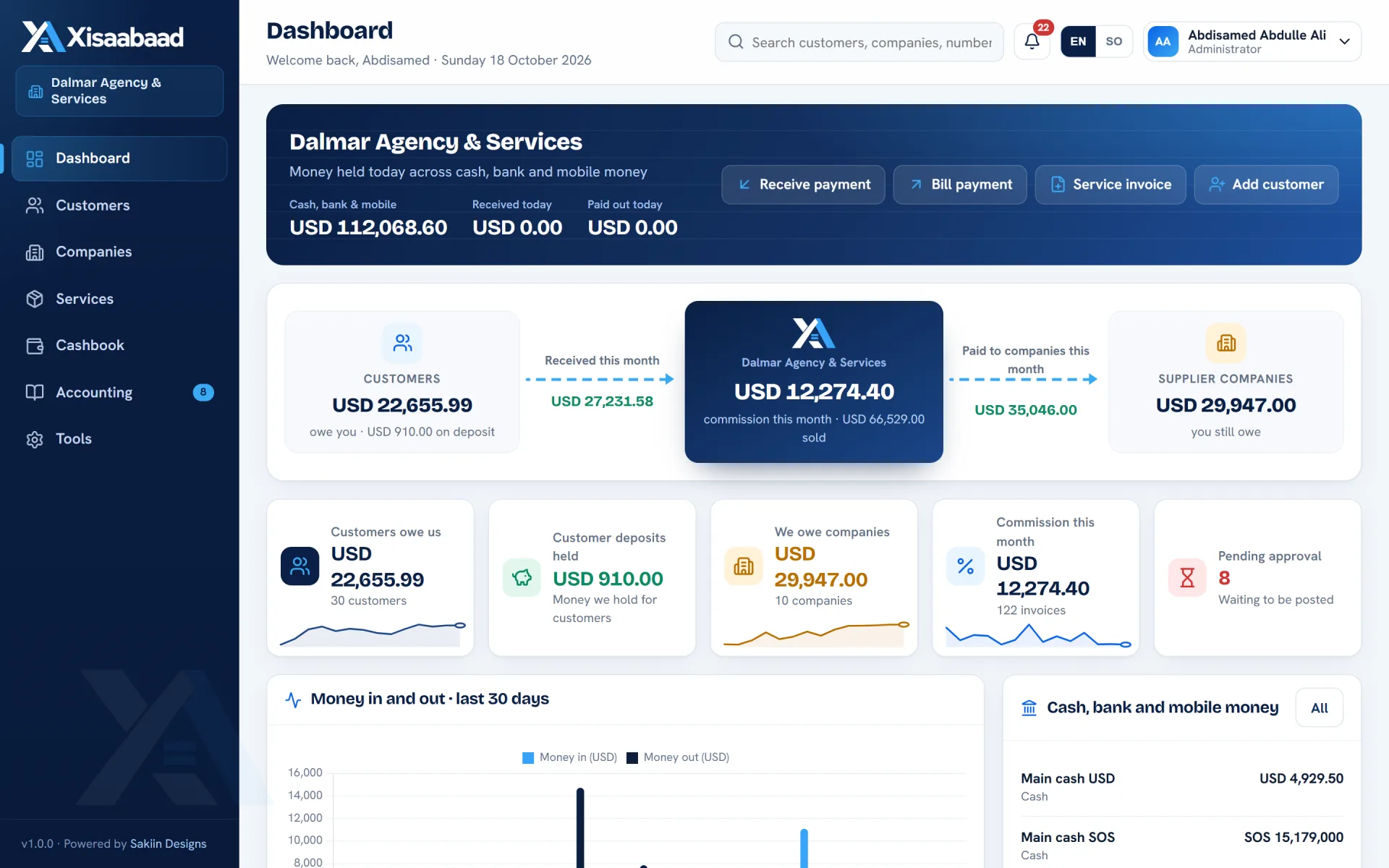1389x868 pixels.
Task: Open Cashbook in the sidebar
Action: (x=119, y=345)
